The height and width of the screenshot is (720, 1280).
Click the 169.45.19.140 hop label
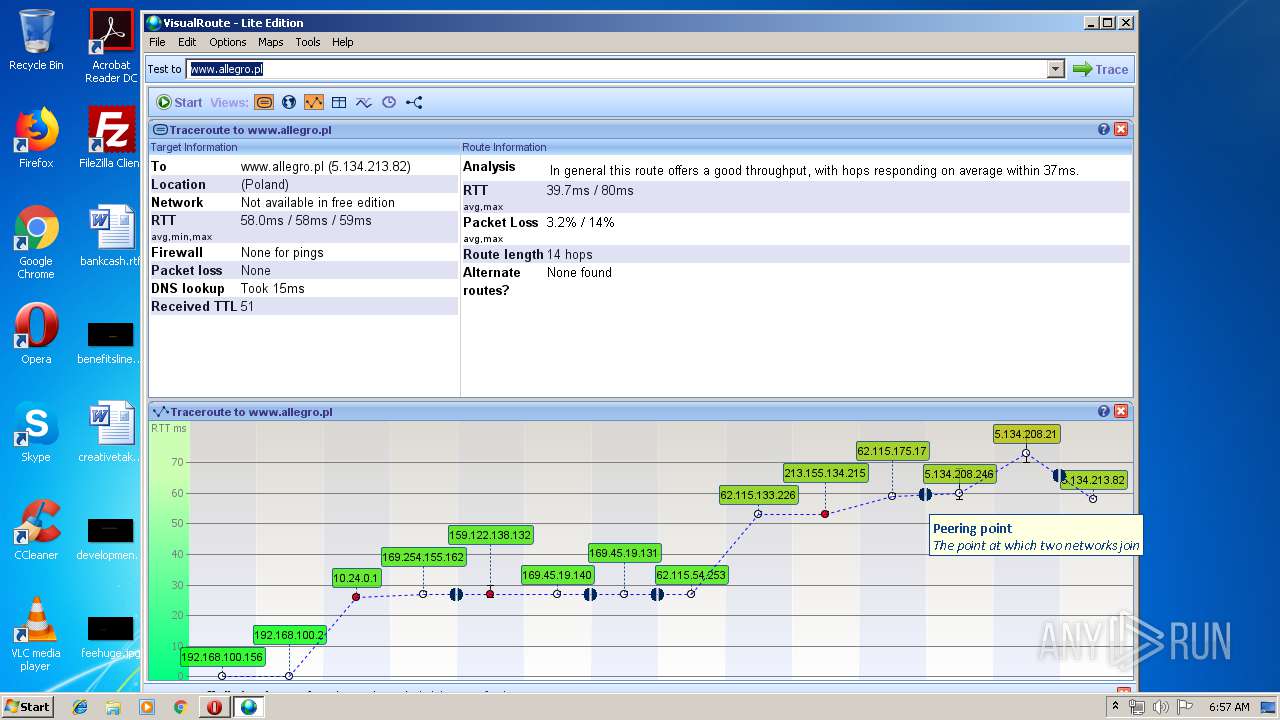557,575
